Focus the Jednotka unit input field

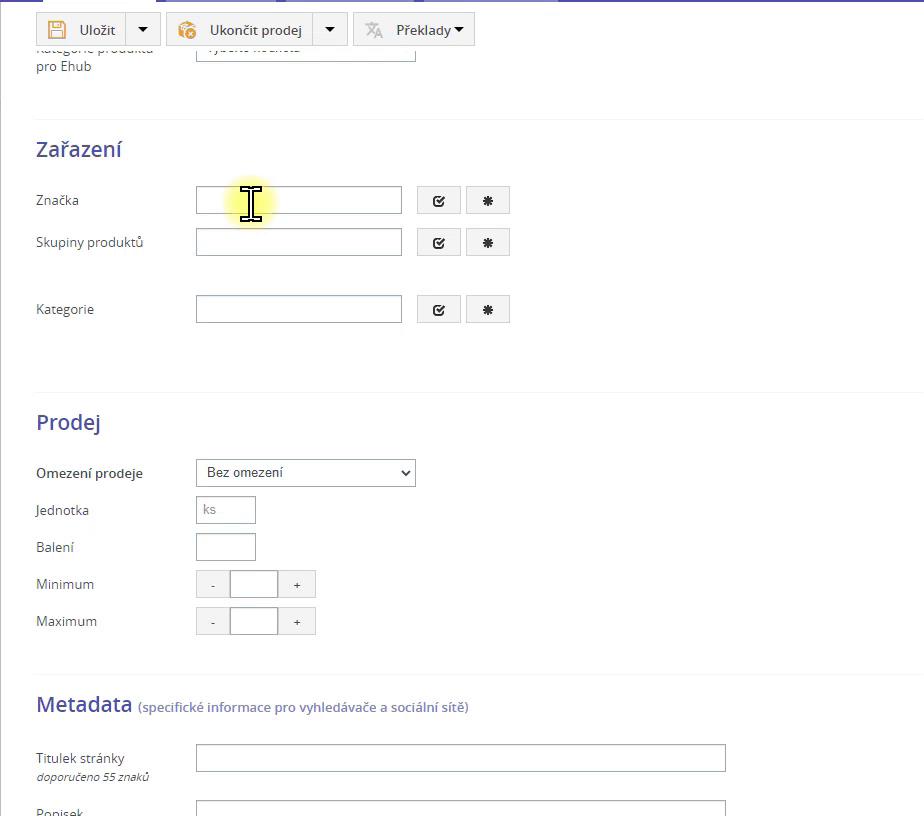point(226,510)
